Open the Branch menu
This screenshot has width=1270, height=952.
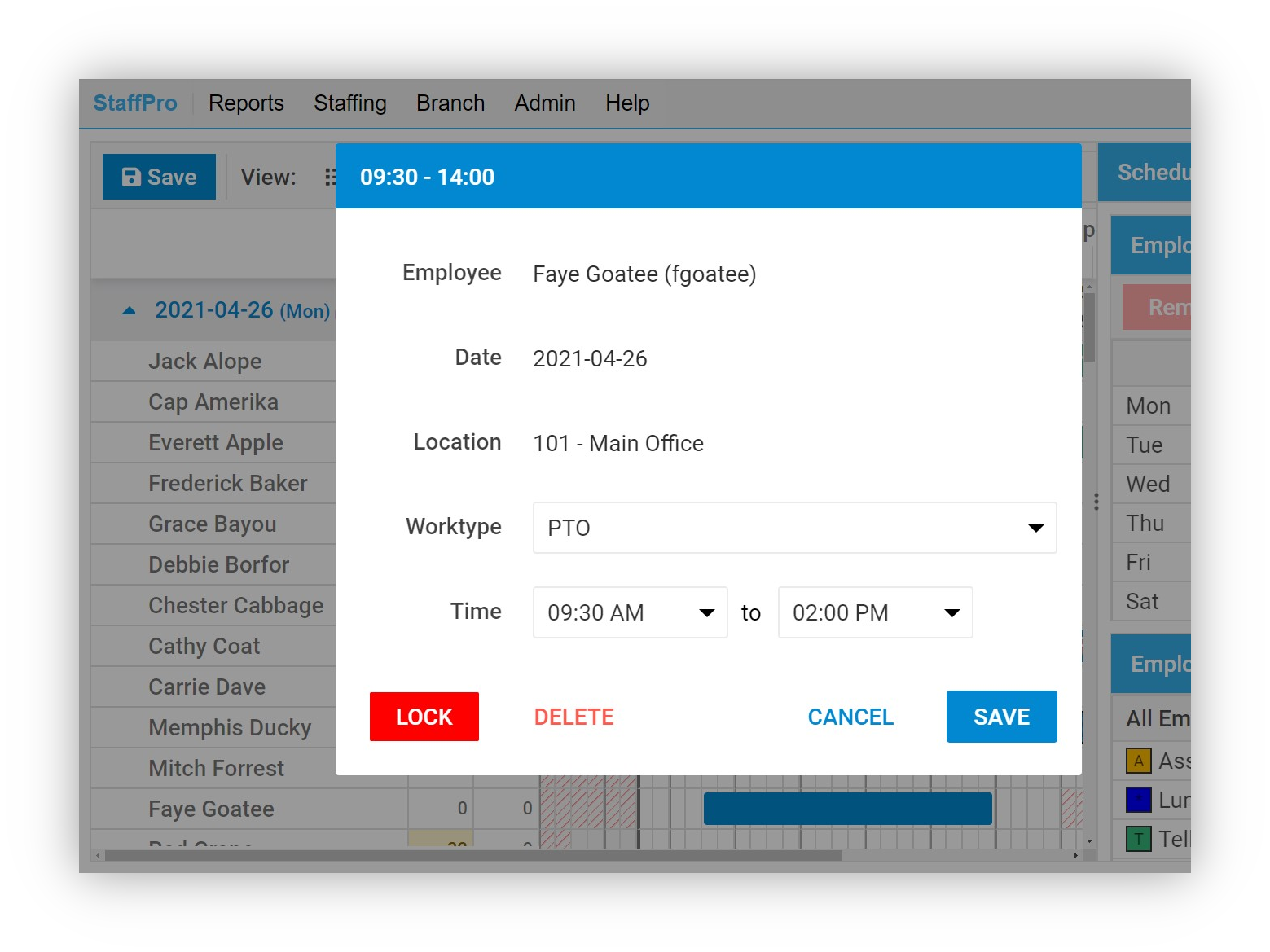(x=450, y=103)
